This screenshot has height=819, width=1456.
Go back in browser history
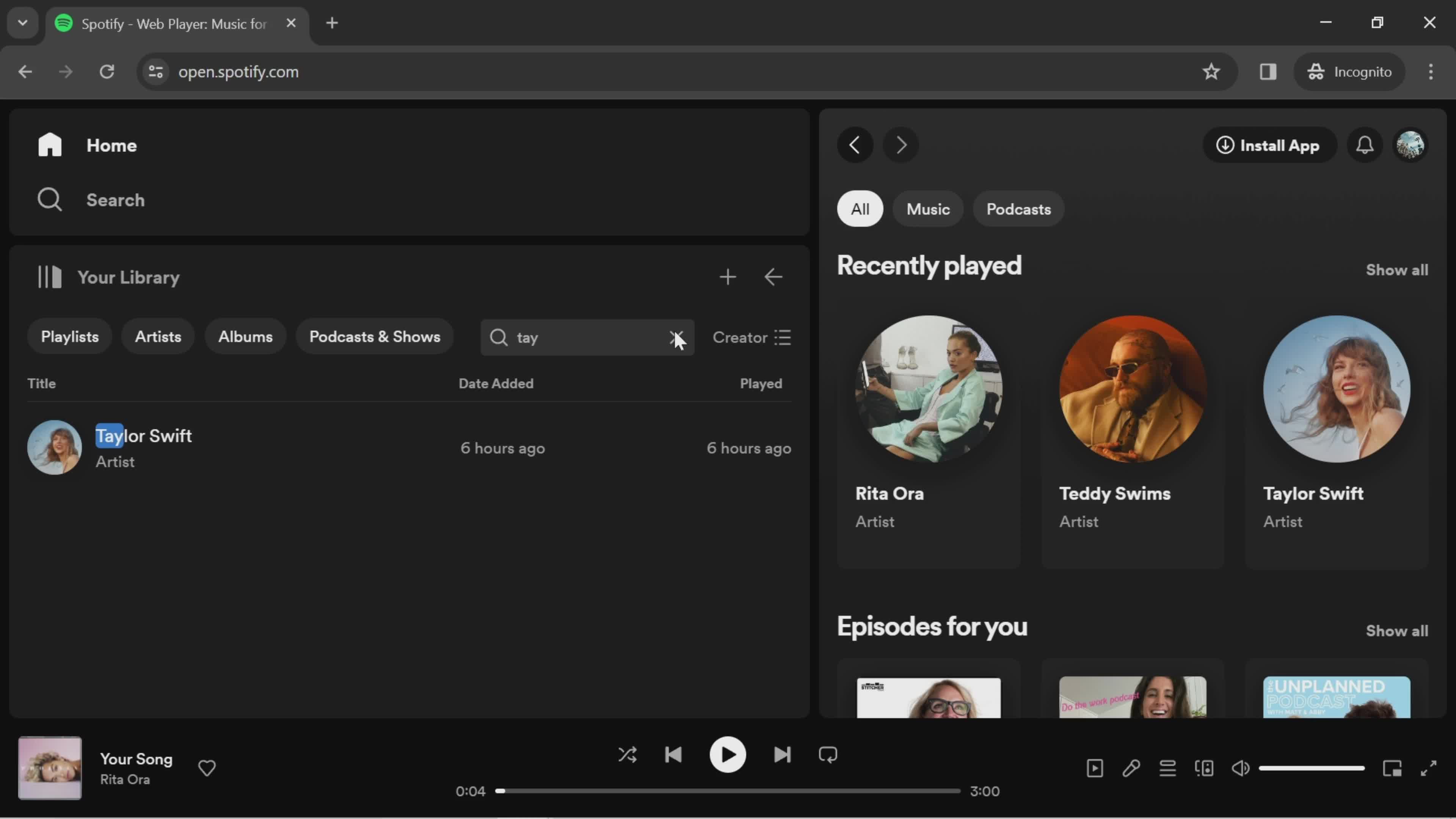25,72
